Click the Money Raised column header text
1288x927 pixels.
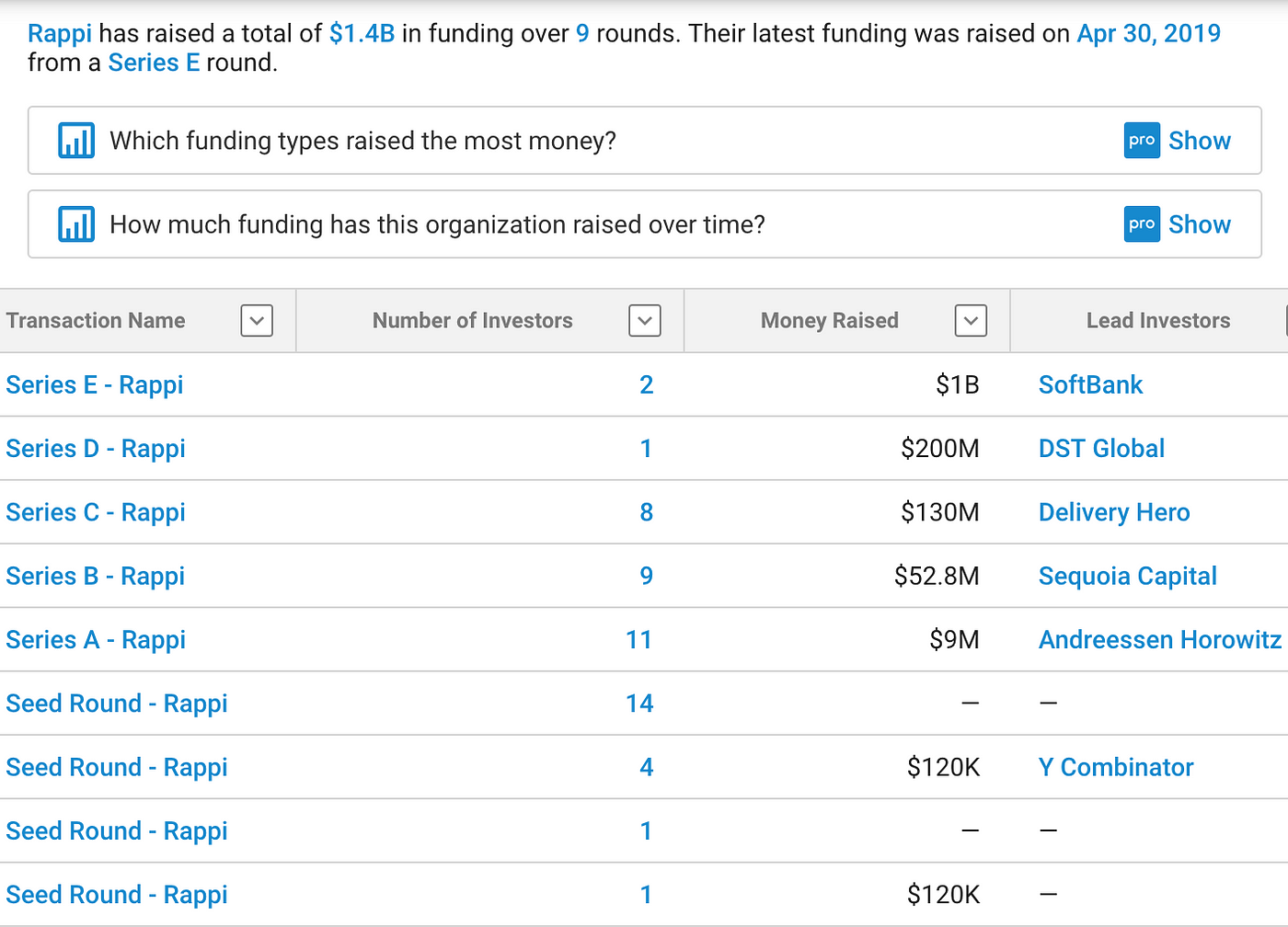tap(830, 320)
